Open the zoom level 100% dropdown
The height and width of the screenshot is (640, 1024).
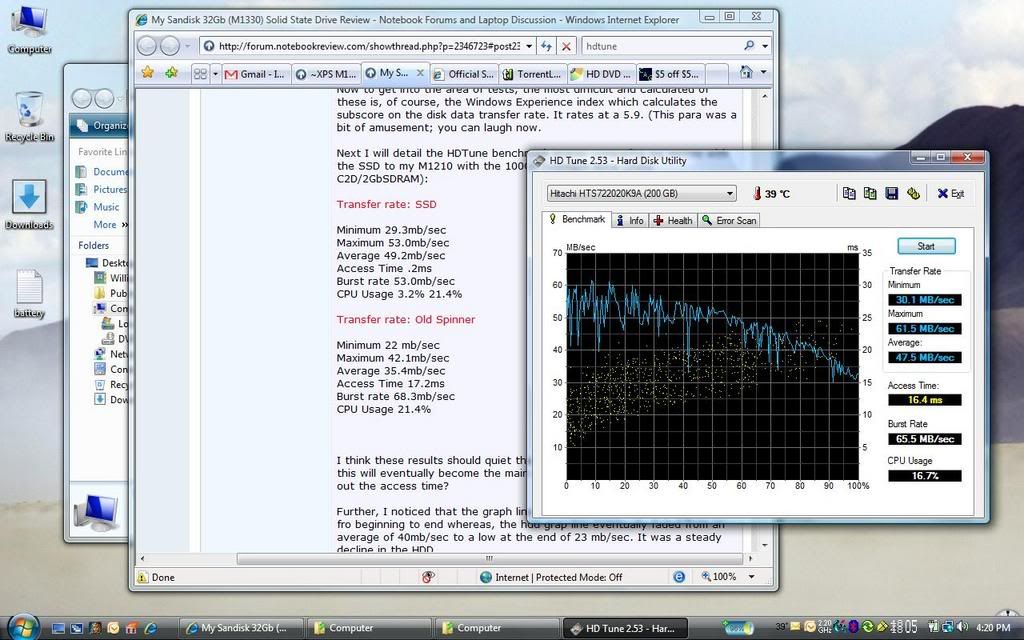[x=752, y=577]
